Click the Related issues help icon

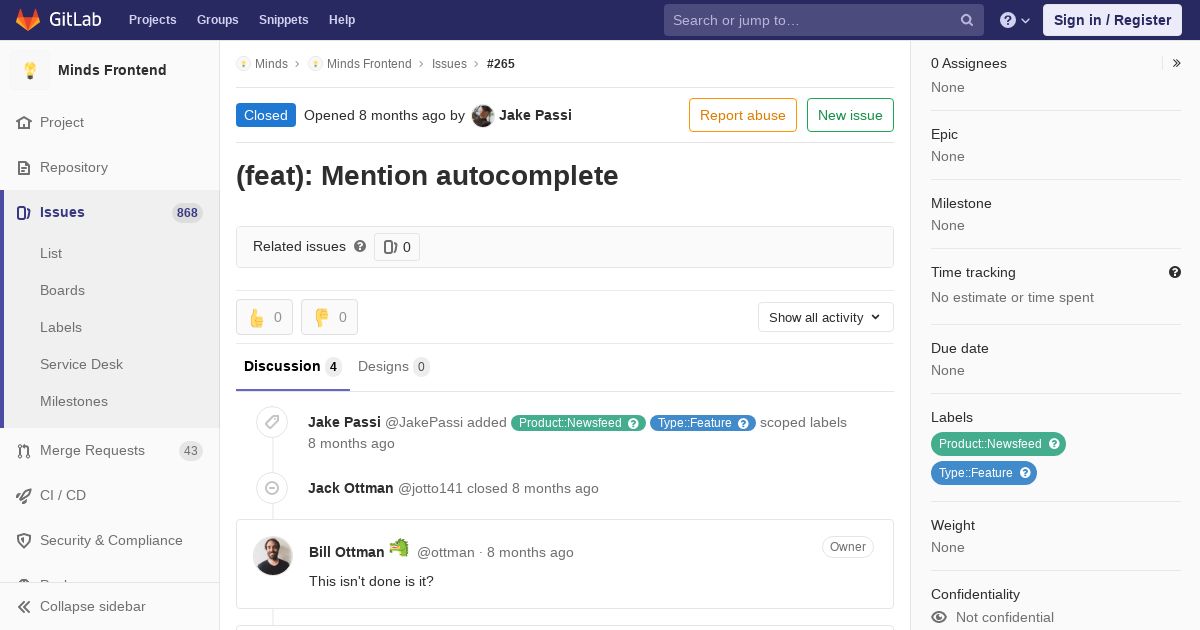360,246
